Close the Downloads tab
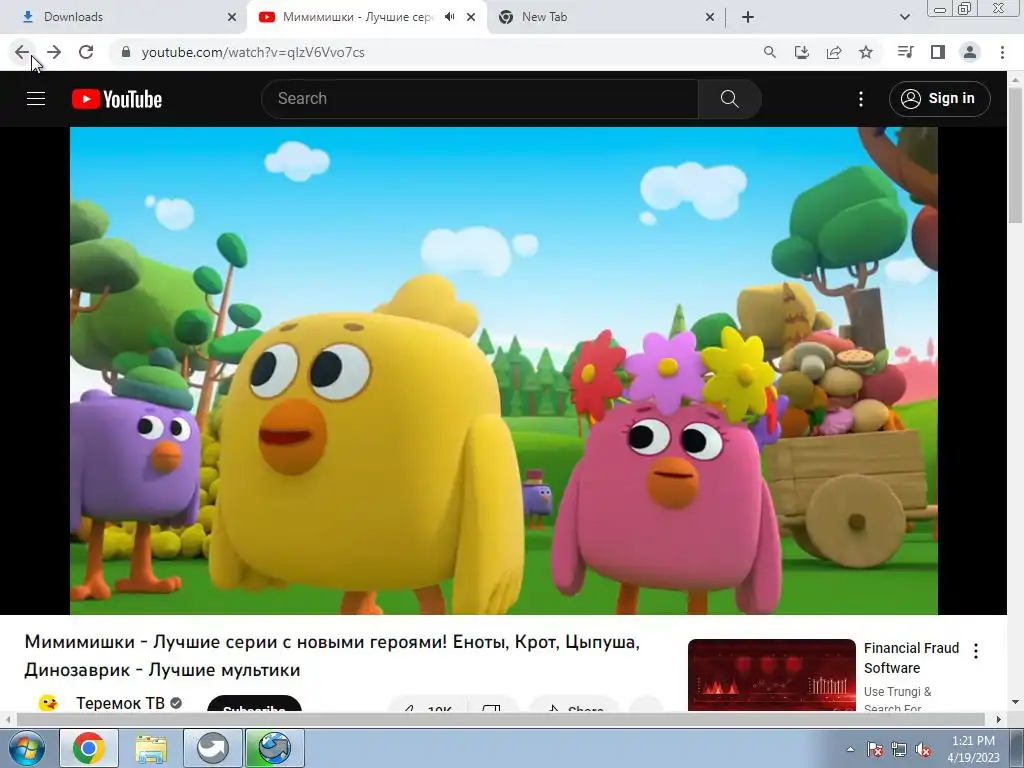1024x768 pixels. (x=232, y=18)
